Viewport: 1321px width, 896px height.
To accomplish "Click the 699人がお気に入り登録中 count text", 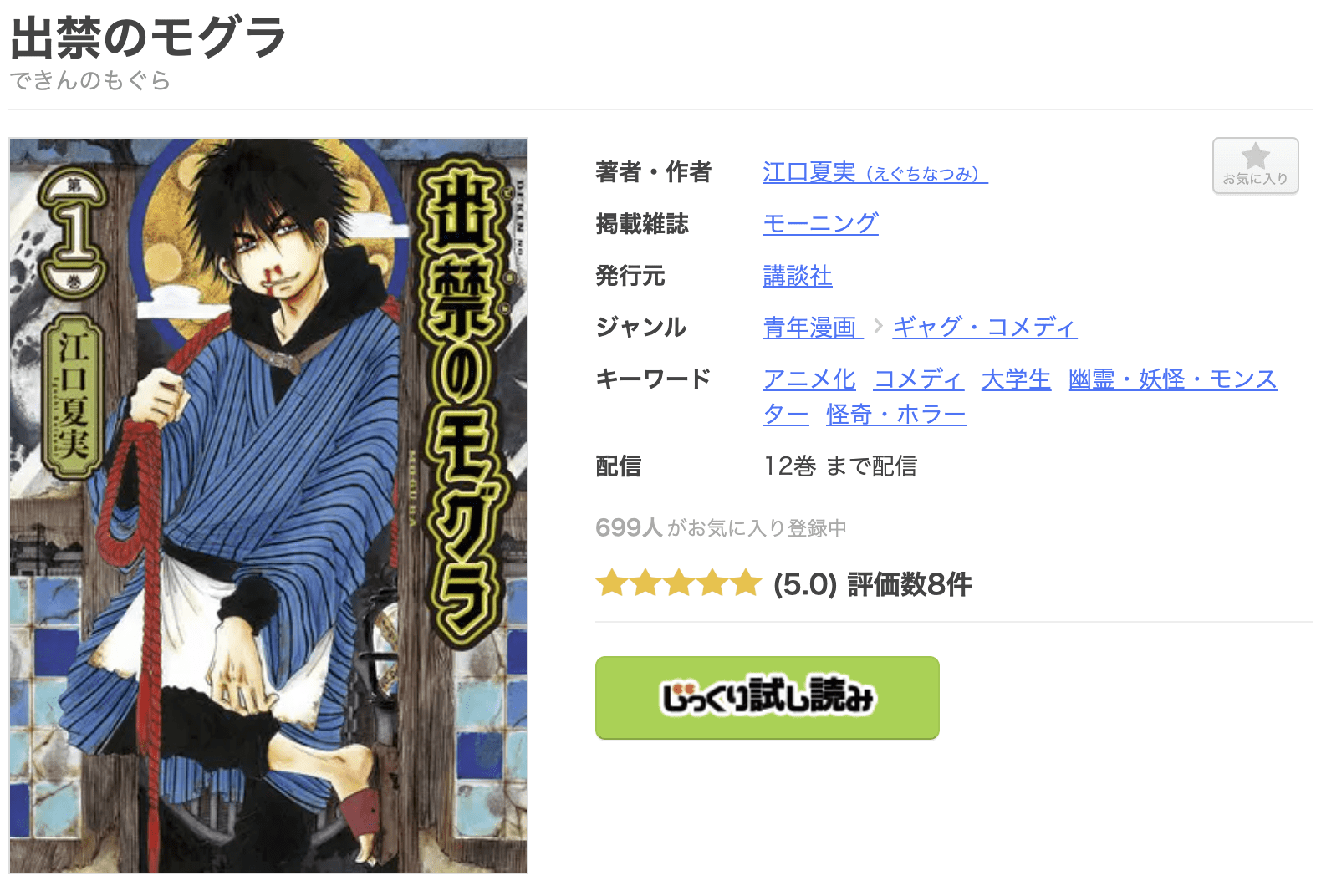I will tap(721, 527).
